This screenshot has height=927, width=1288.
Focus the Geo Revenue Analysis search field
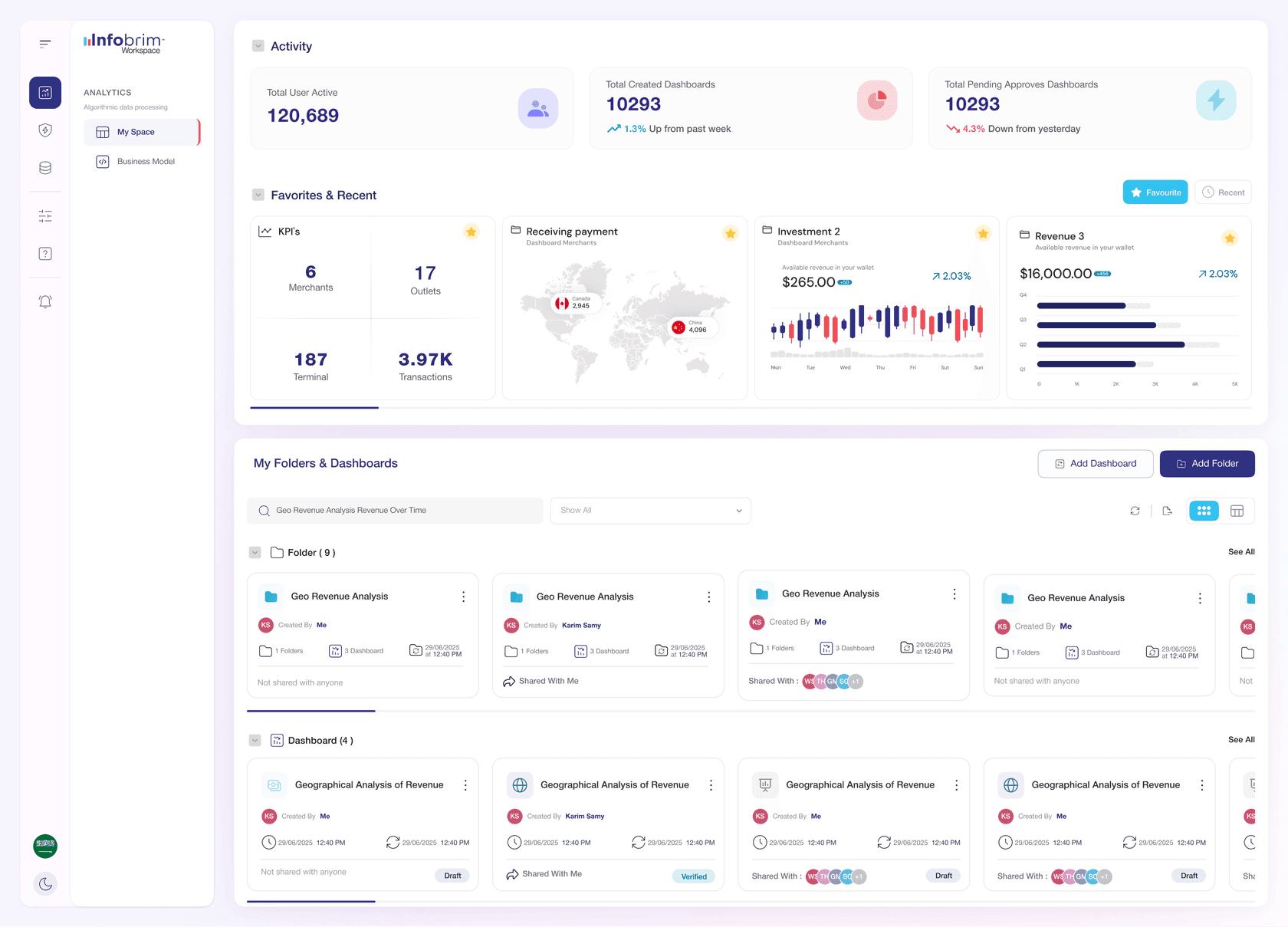point(395,511)
